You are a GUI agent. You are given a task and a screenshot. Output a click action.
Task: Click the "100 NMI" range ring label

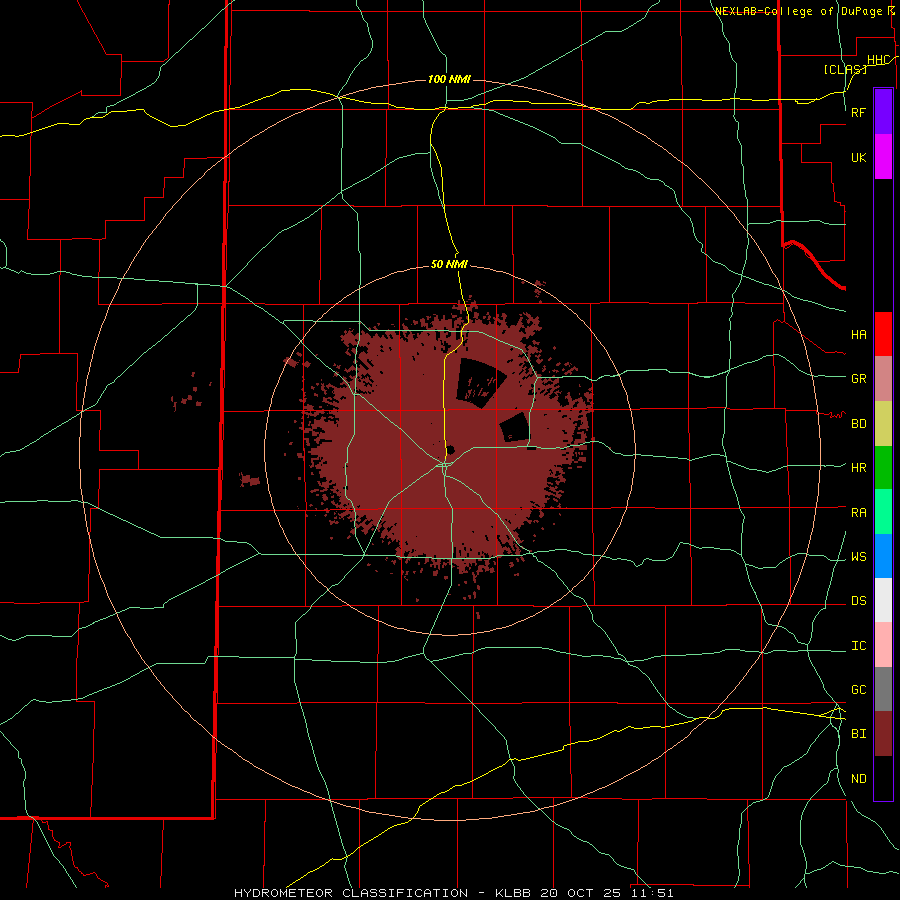coord(449,79)
